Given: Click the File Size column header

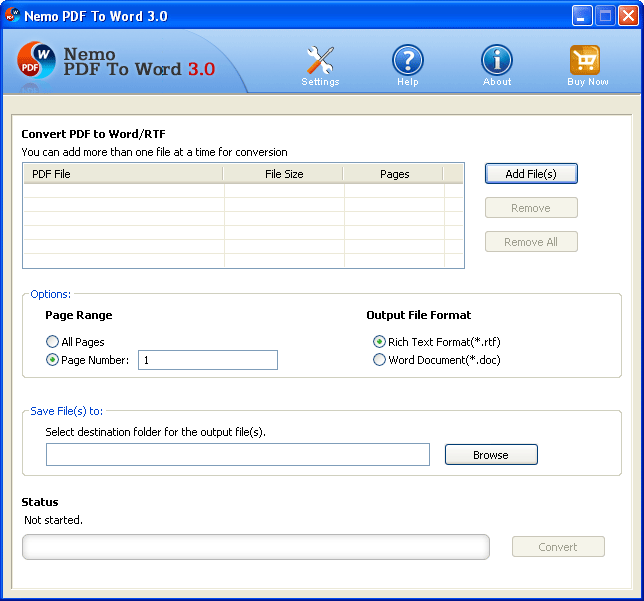Looking at the screenshot, I should tap(283, 174).
